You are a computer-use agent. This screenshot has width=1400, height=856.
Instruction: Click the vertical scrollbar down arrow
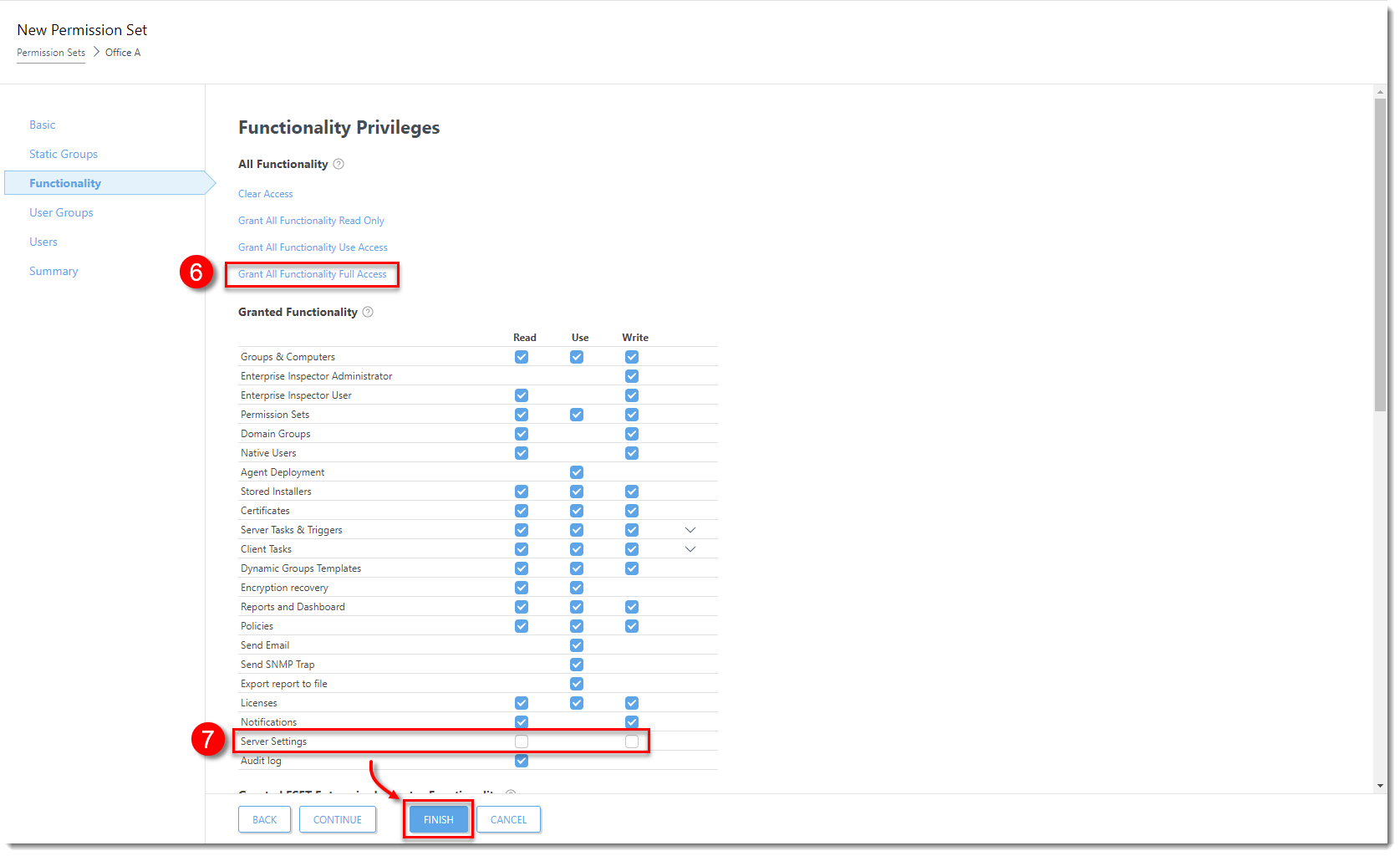click(1379, 786)
